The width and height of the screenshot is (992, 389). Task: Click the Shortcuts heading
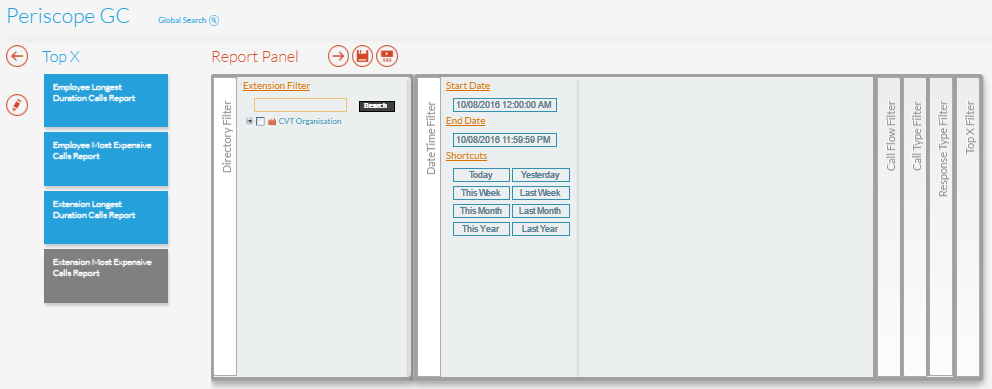[x=466, y=156]
